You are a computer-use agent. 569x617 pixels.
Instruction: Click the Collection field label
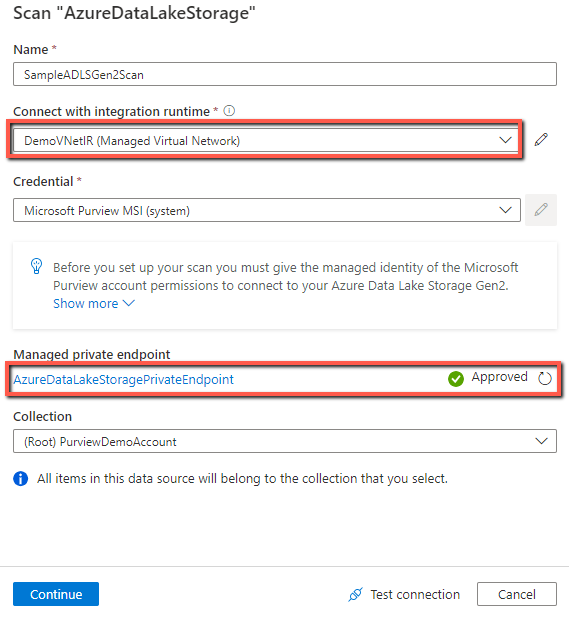(42, 416)
